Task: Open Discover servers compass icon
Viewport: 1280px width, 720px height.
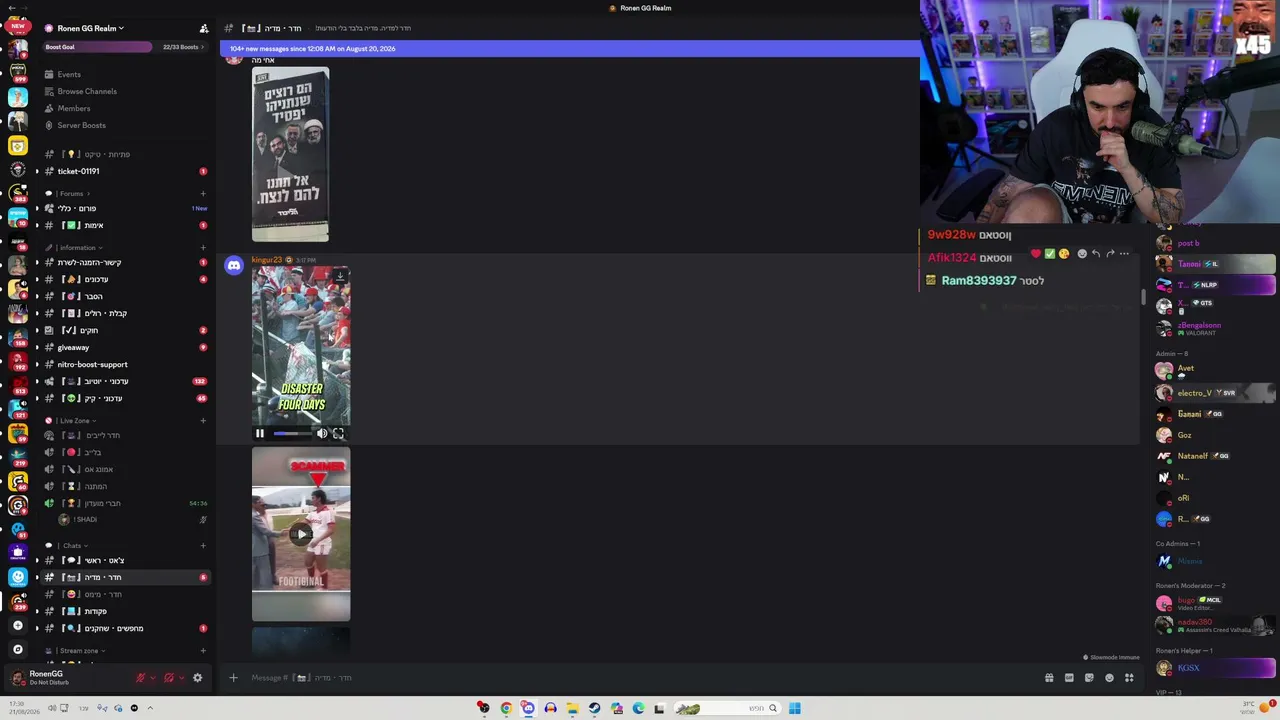Action: click(x=17, y=649)
